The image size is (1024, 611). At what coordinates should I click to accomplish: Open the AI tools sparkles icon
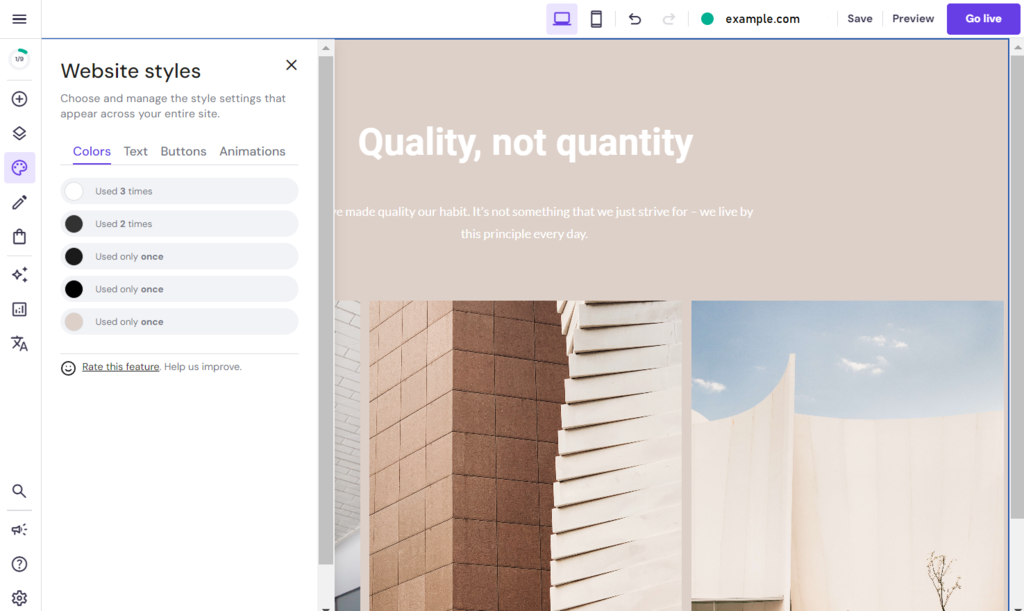coord(19,274)
